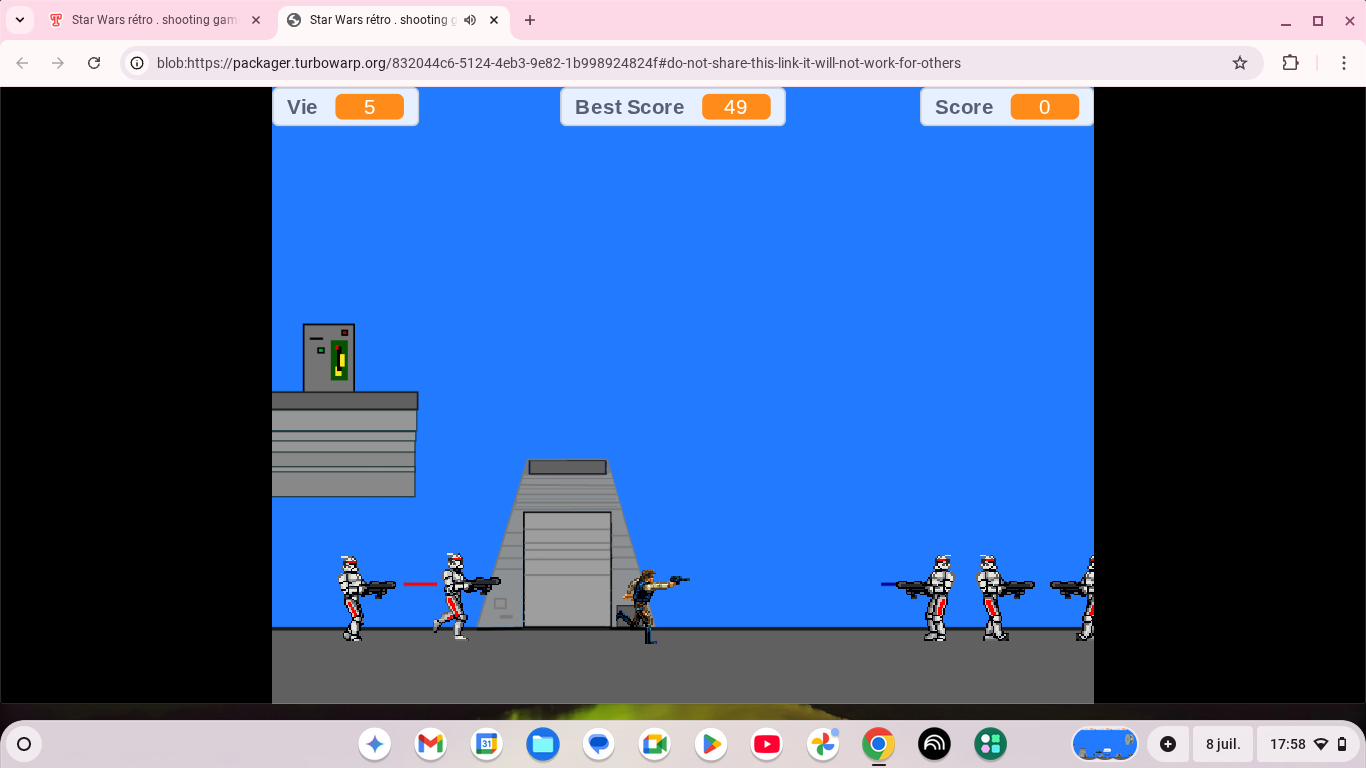
Task: Mute the tab playing audio
Action: tap(470, 20)
